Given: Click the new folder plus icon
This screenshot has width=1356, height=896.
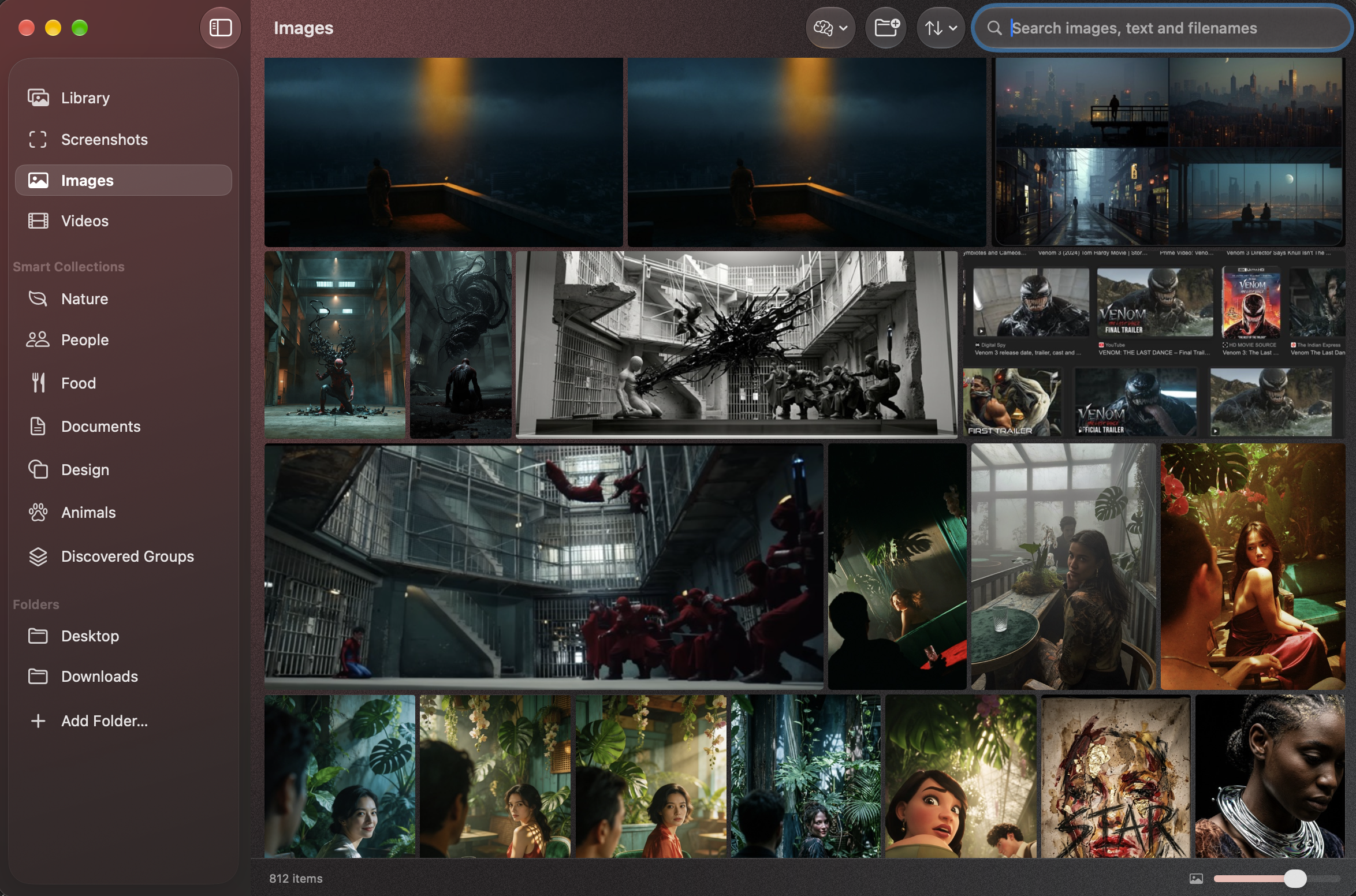Looking at the screenshot, I should click(886, 28).
